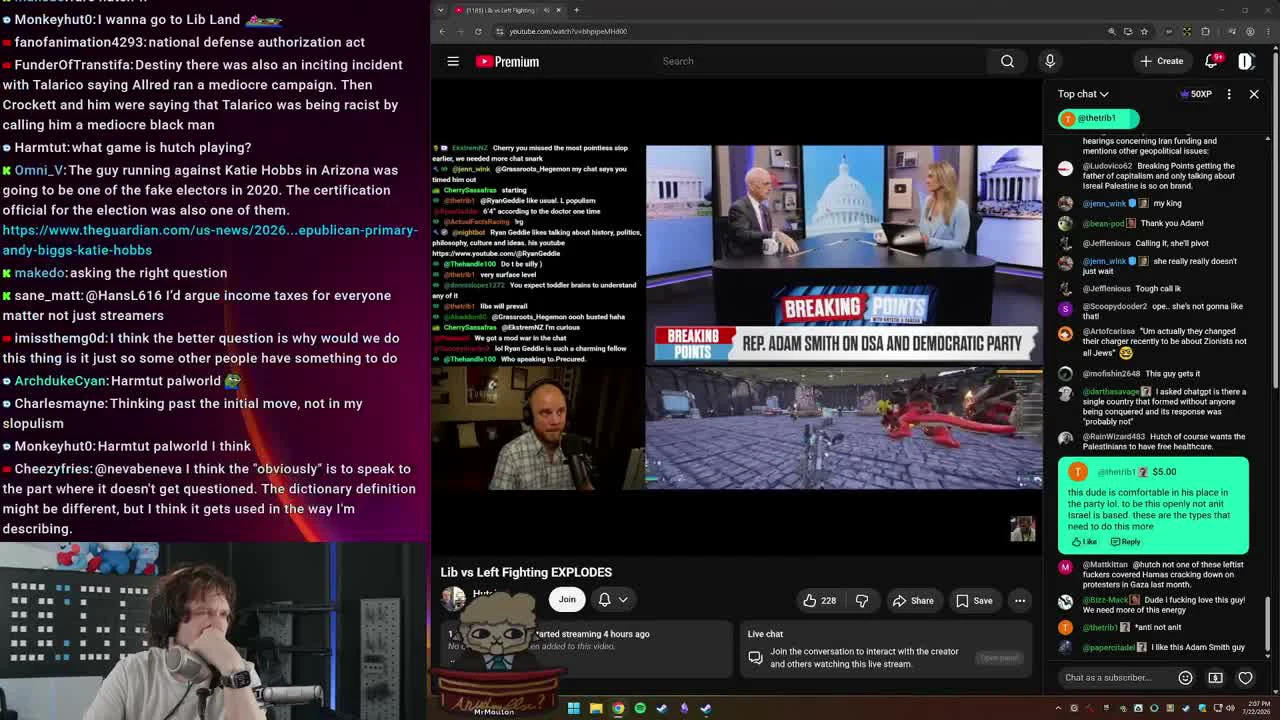Click the video player stream area

pos(737,317)
